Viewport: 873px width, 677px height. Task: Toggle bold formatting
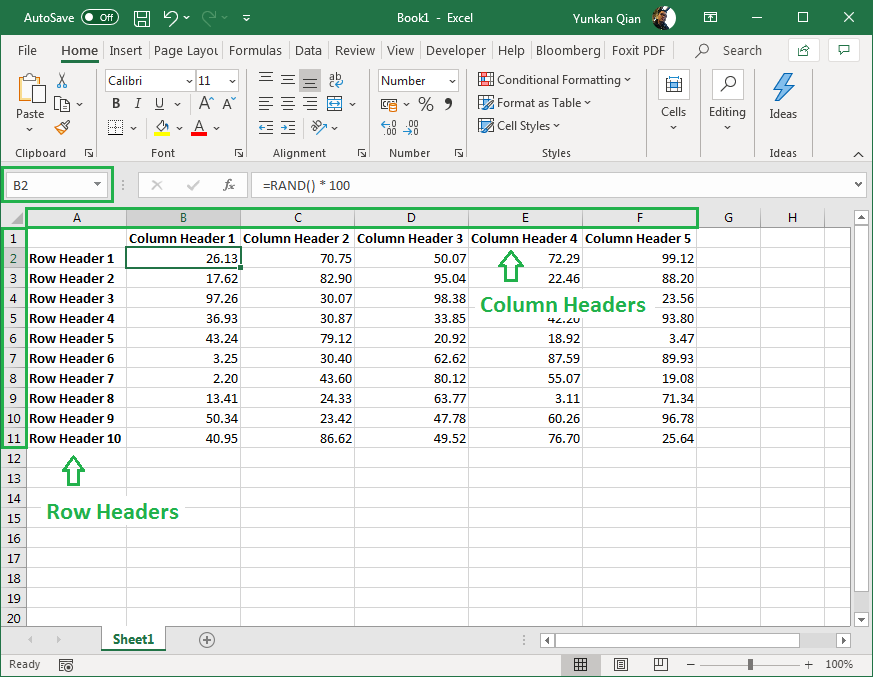pyautogui.click(x=115, y=103)
